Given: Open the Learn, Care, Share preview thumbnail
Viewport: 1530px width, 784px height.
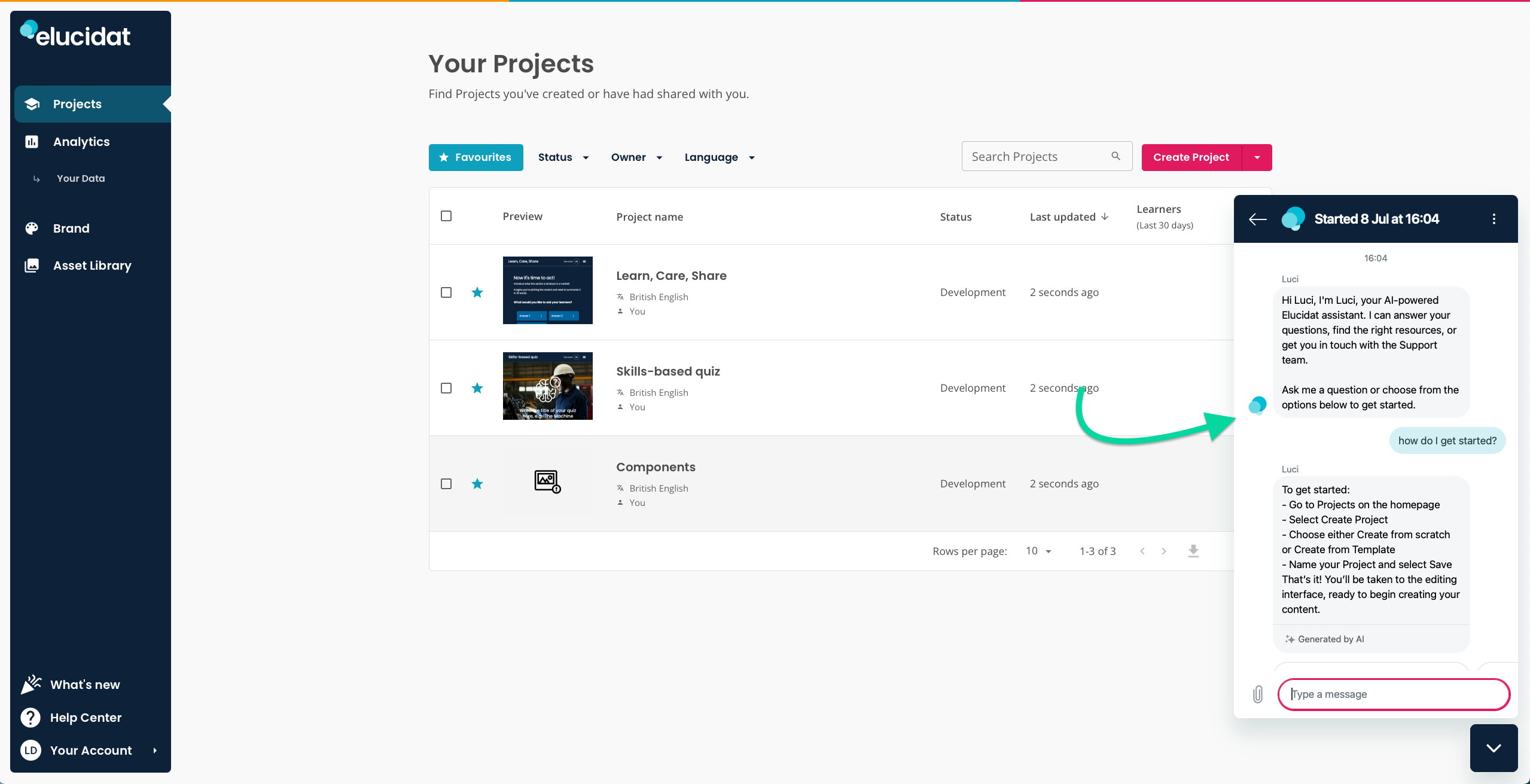Looking at the screenshot, I should tap(547, 290).
